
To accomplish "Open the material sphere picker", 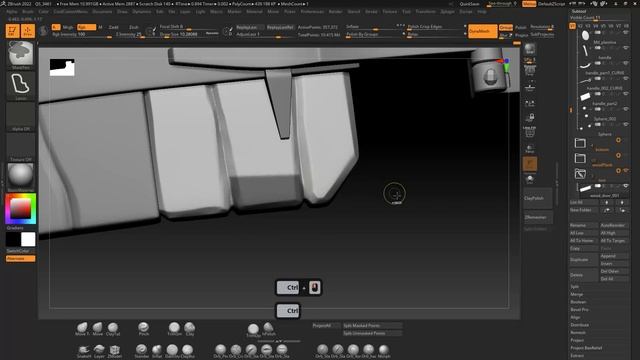I will (x=20, y=177).
